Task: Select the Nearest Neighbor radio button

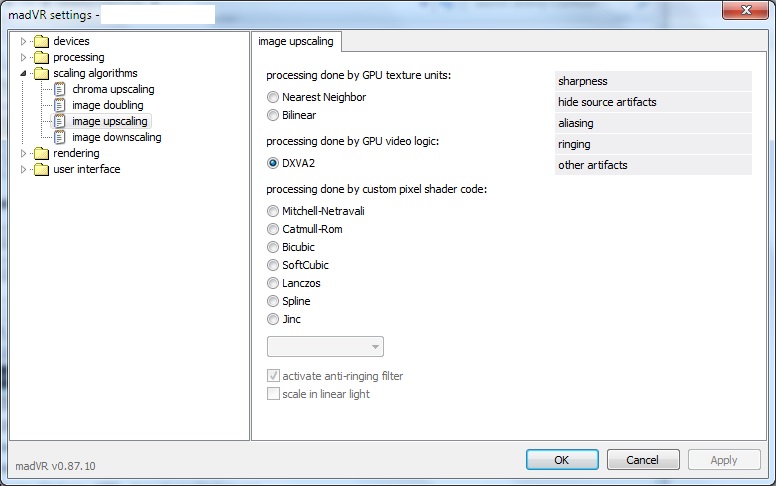Action: point(273,98)
